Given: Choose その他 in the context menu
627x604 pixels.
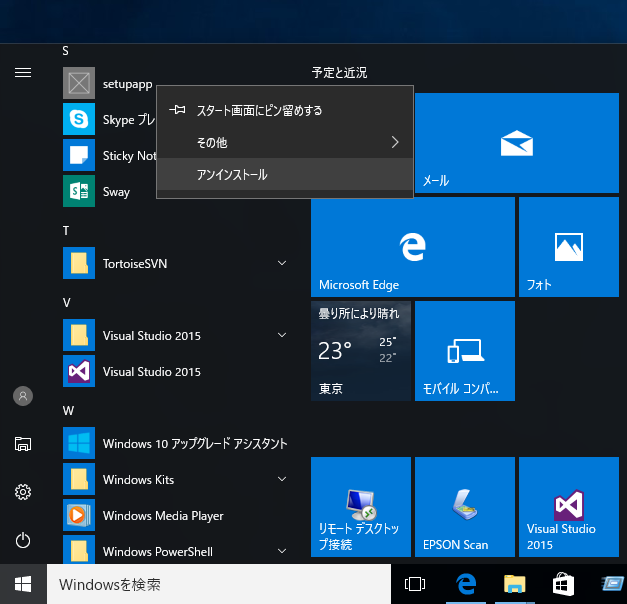Looking at the screenshot, I should [285, 142].
